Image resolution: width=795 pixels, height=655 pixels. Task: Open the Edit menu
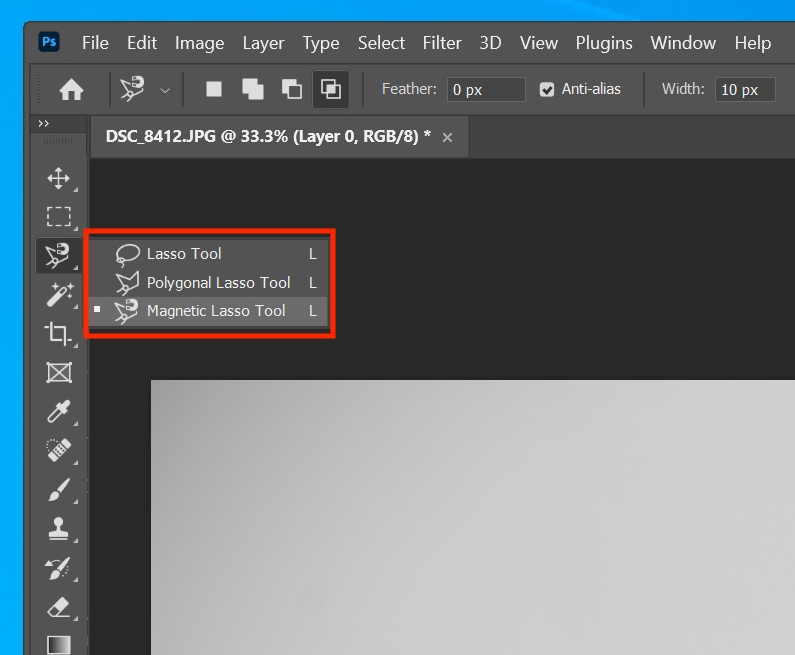[x=141, y=43]
